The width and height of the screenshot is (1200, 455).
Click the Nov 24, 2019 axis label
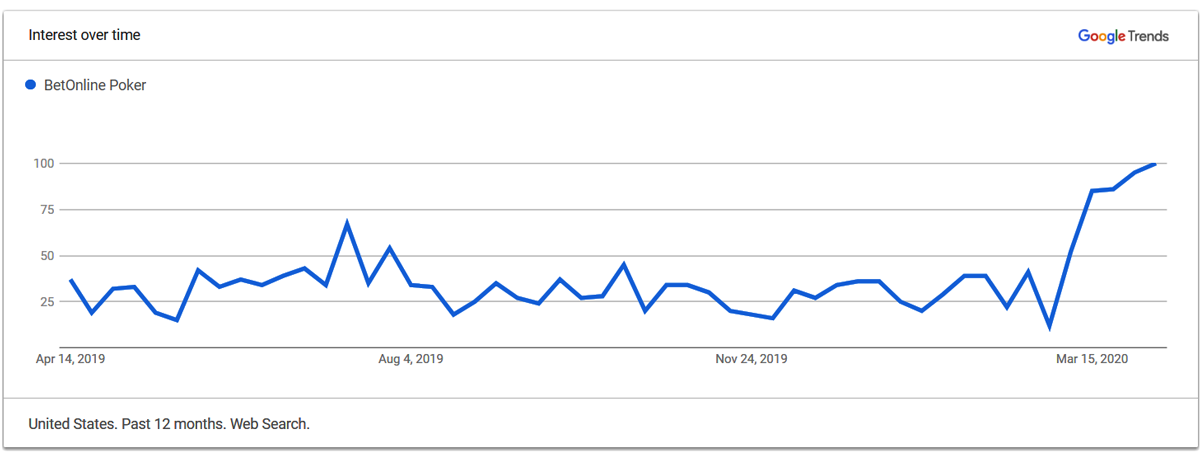pyautogui.click(x=752, y=359)
